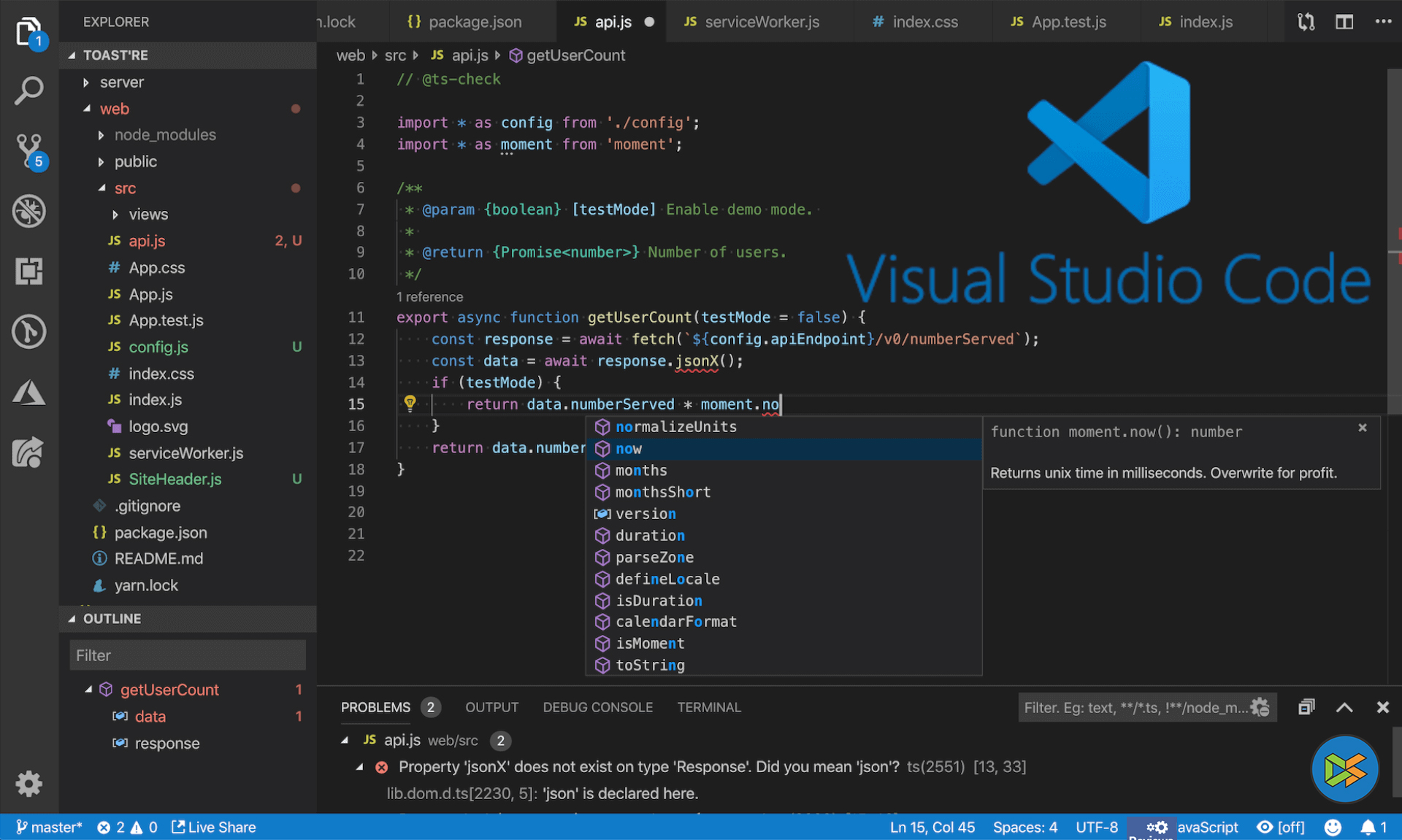
Task: Open the Debug view icon
Action: coord(29,212)
